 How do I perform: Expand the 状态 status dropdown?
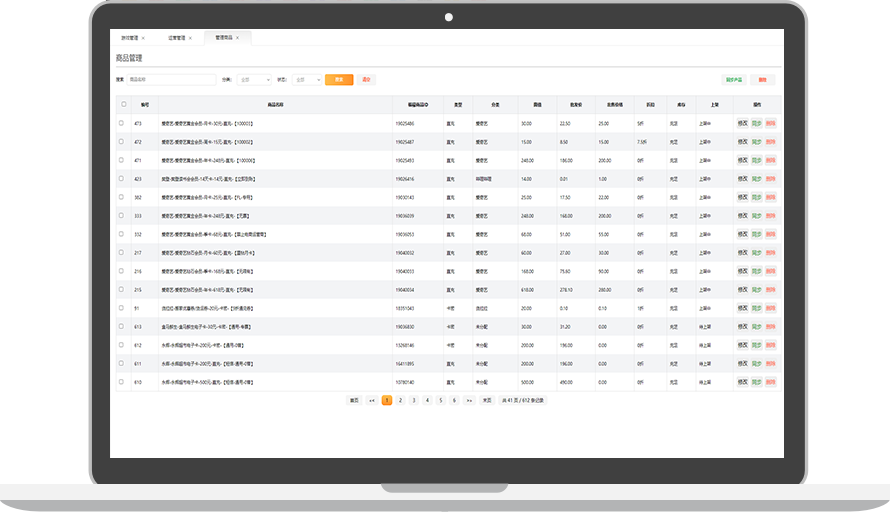(306, 80)
